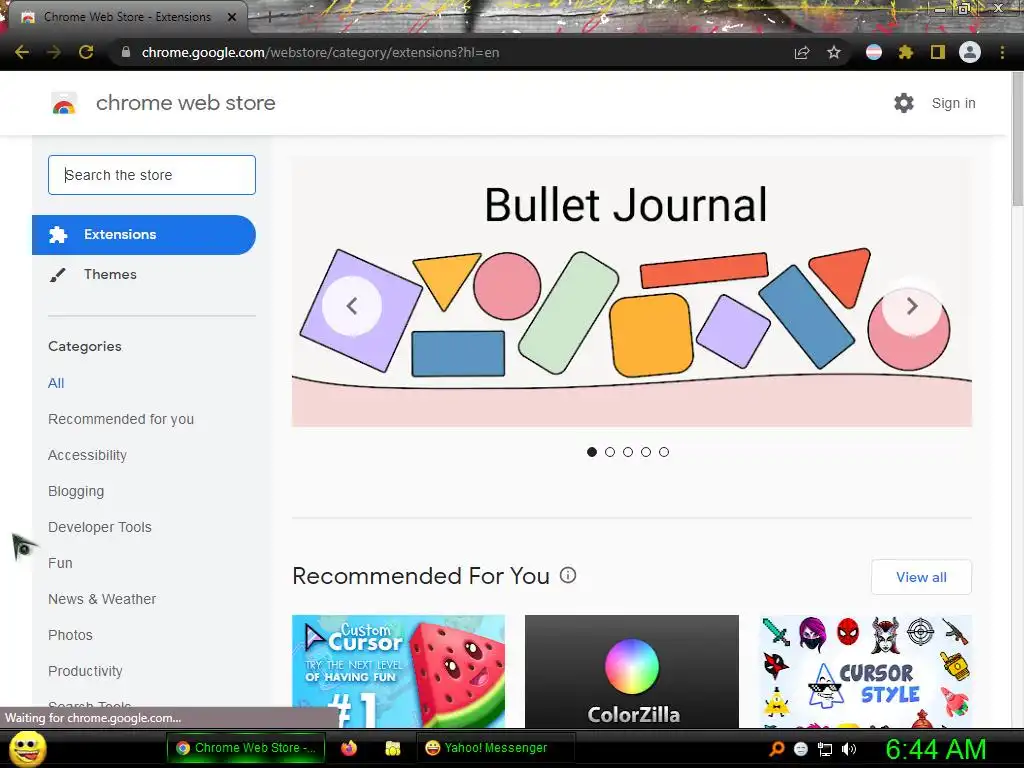1024x768 pixels.
Task: Open the Photos category
Action: (x=71, y=635)
